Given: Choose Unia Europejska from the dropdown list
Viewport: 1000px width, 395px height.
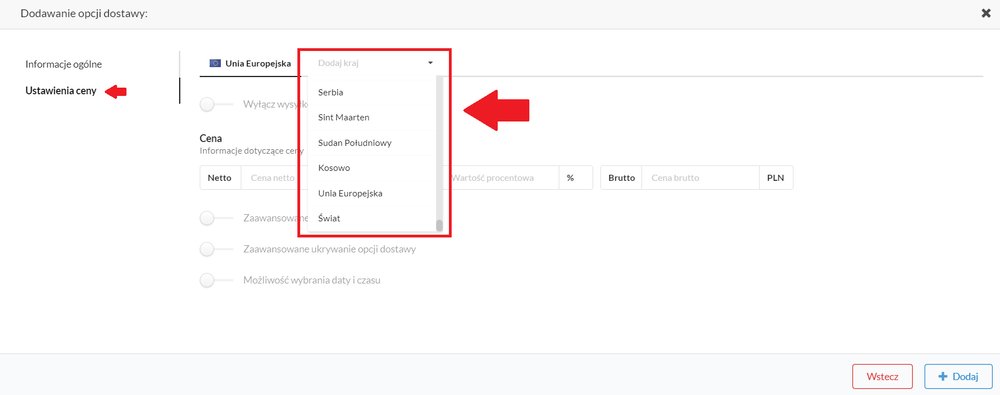Looking at the screenshot, I should [x=371, y=193].
